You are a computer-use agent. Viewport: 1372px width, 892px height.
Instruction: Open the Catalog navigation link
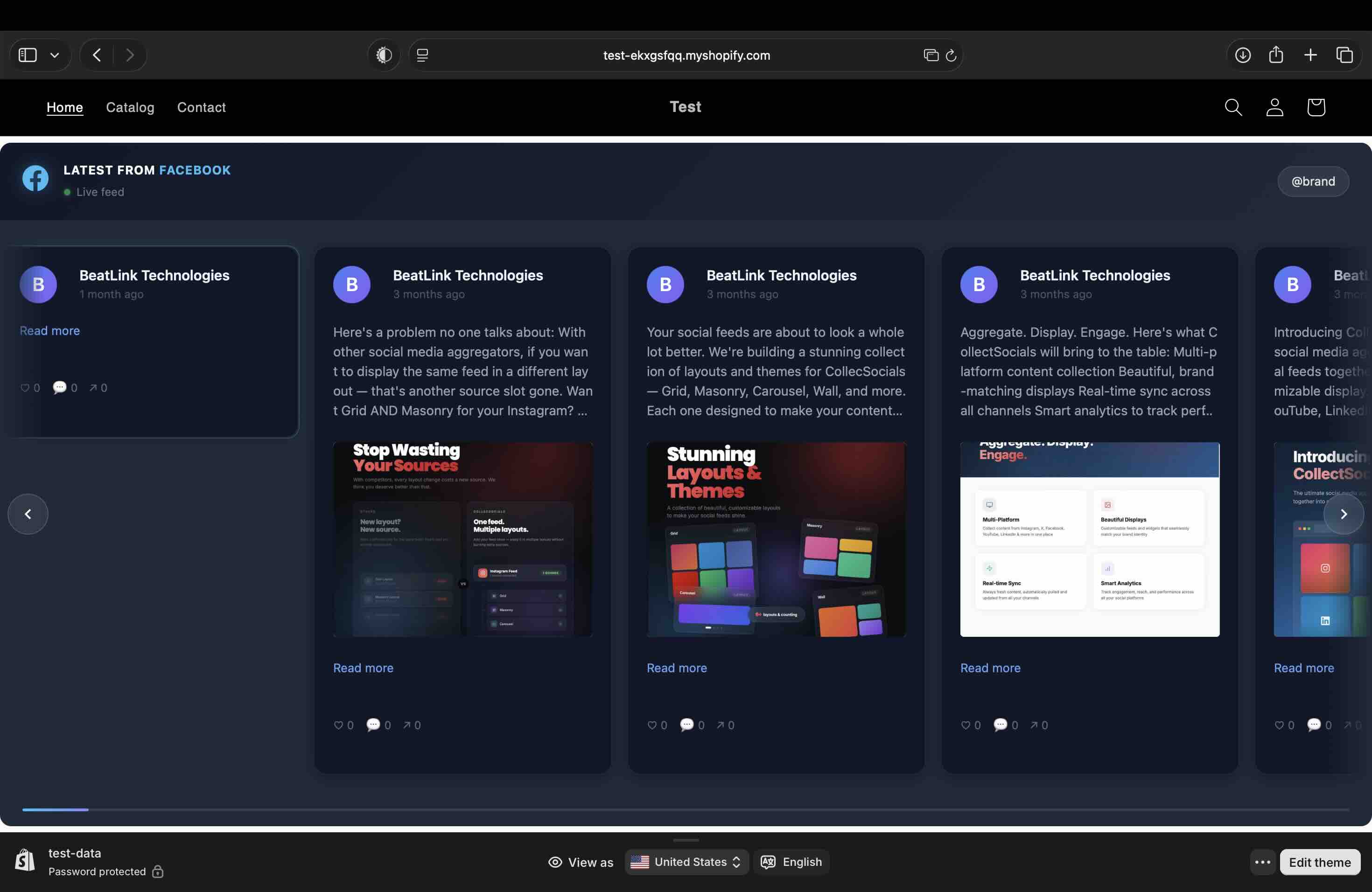130,107
